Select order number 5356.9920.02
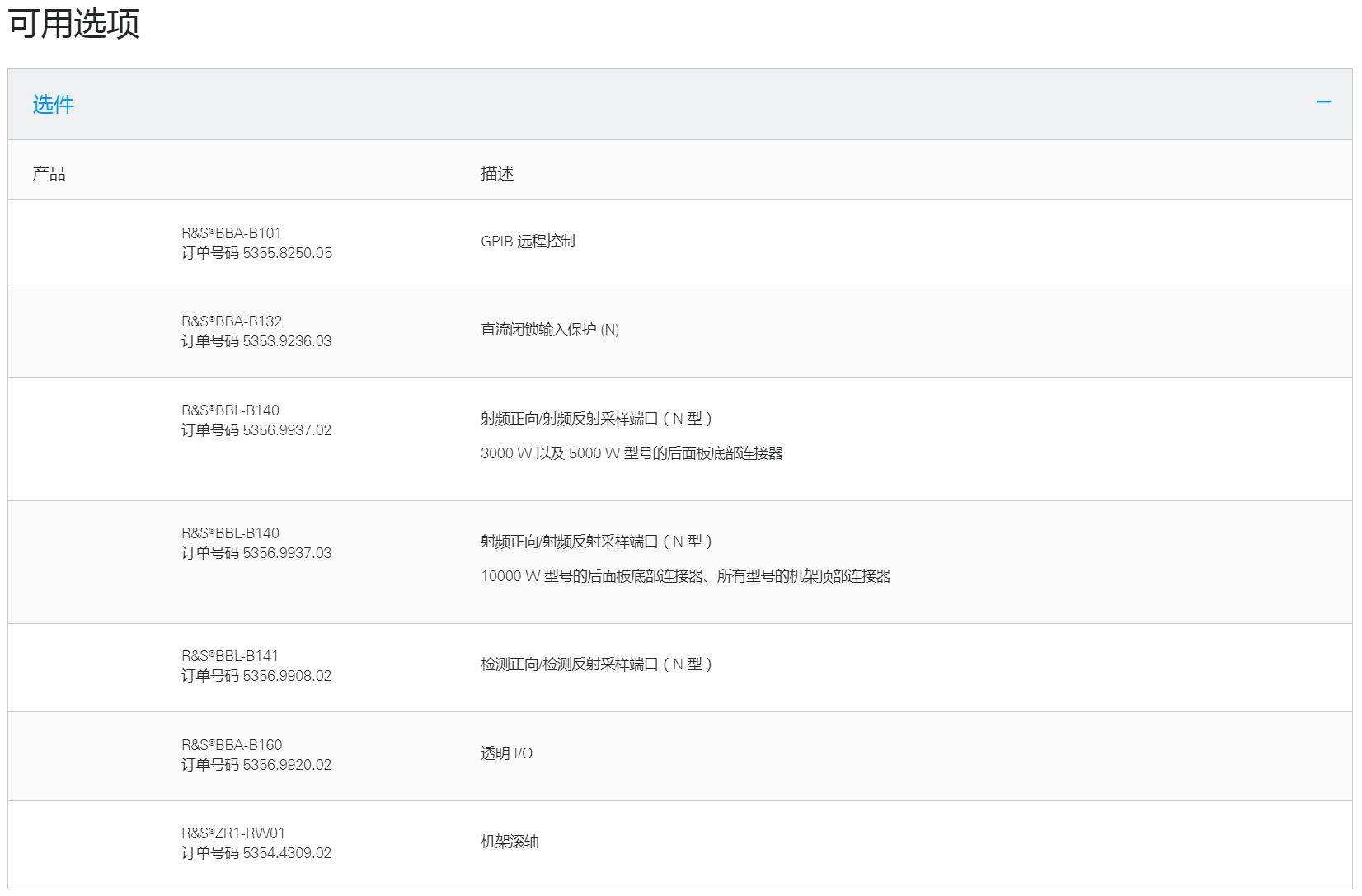 coord(287,765)
